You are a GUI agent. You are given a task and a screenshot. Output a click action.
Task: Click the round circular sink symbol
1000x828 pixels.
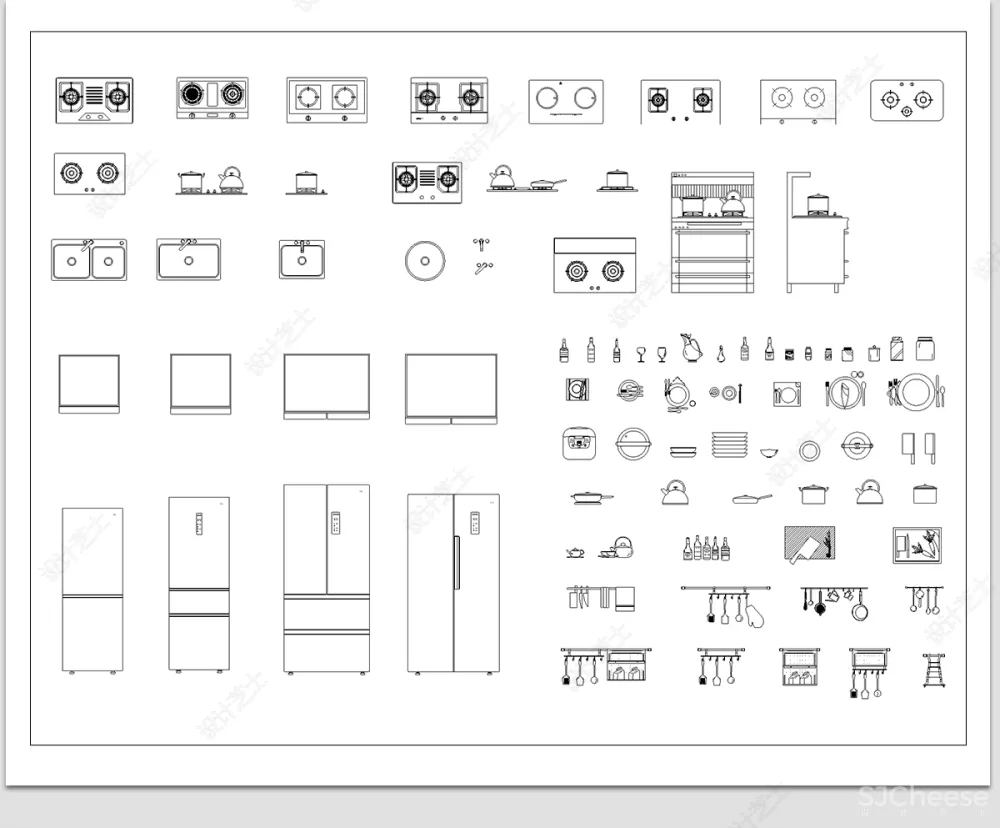pyautogui.click(x=425, y=262)
